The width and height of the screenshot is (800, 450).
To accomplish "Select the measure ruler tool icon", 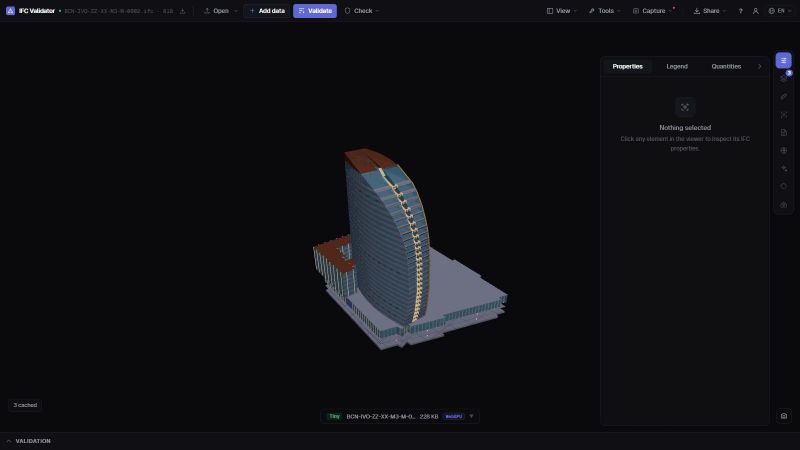I will pos(784,96).
